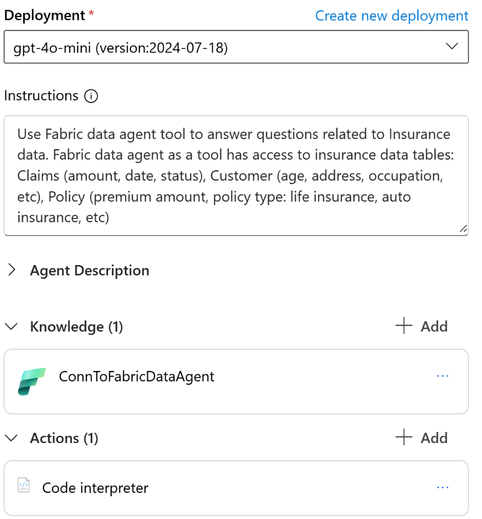
Task: Expand the Agent Description section chevron
Action: [12, 270]
